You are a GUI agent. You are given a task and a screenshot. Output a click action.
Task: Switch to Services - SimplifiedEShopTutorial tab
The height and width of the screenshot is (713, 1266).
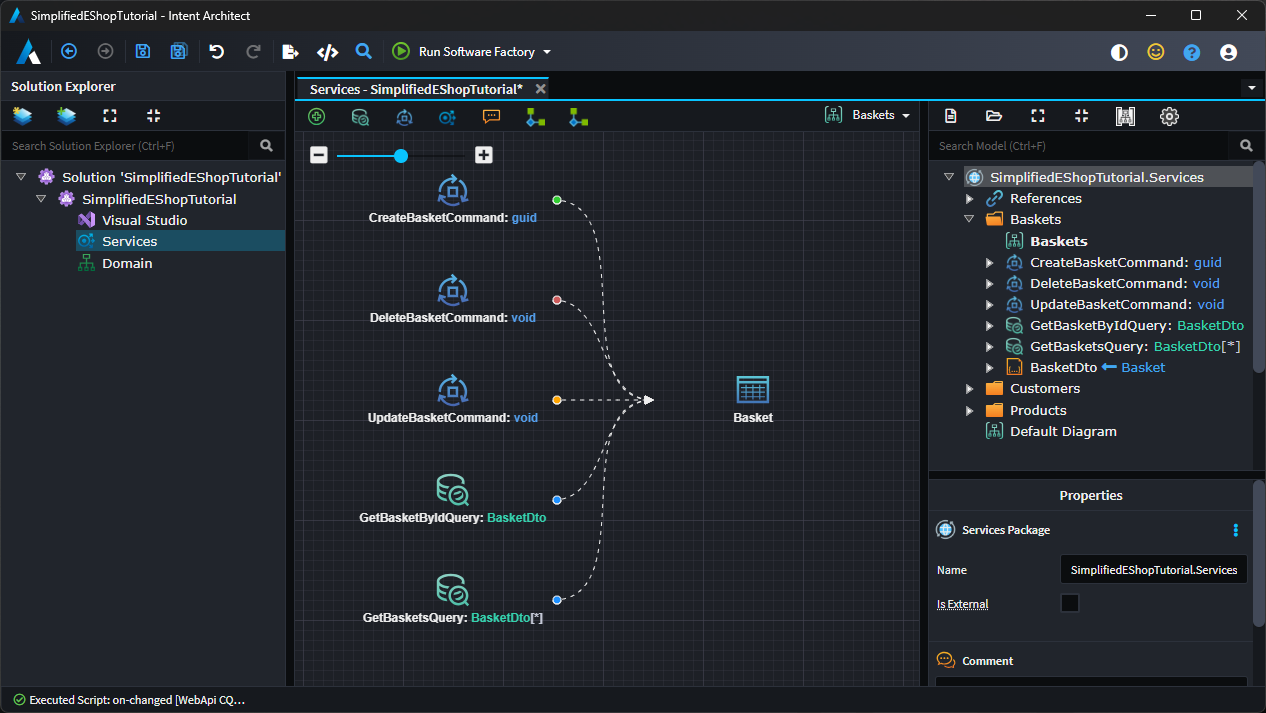point(416,89)
